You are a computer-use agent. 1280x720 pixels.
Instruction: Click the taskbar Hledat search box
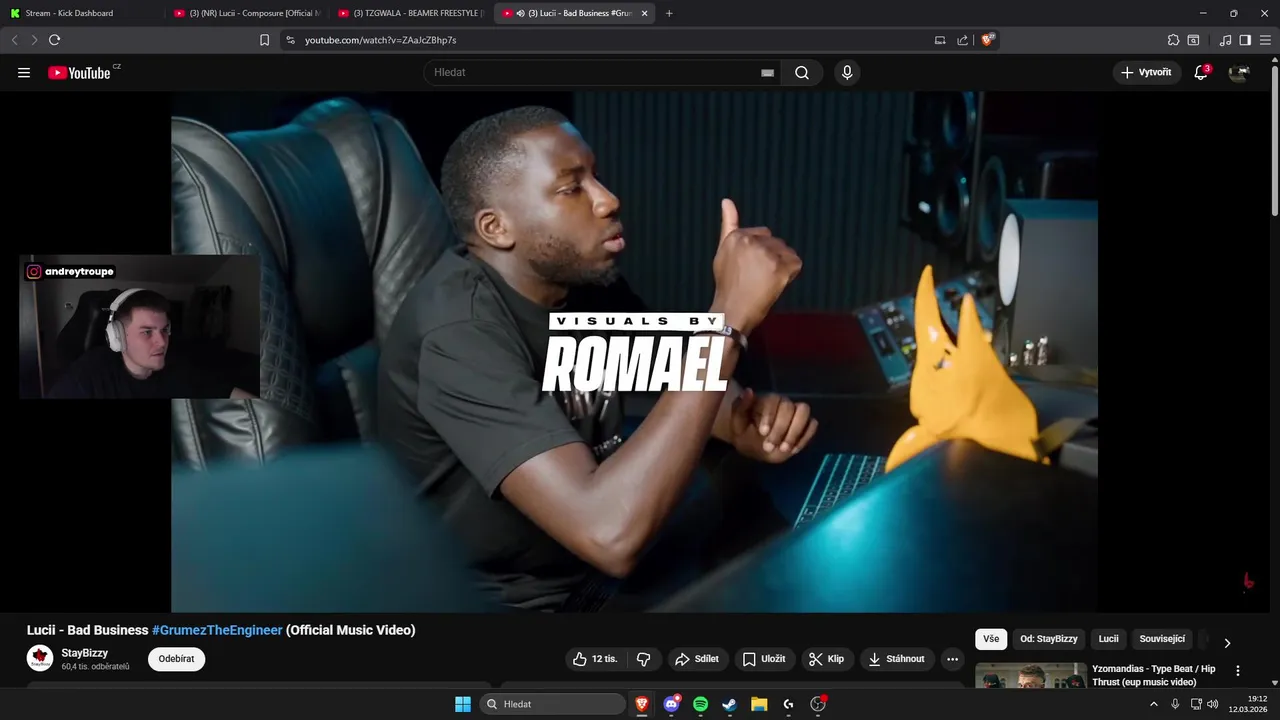tap(552, 704)
